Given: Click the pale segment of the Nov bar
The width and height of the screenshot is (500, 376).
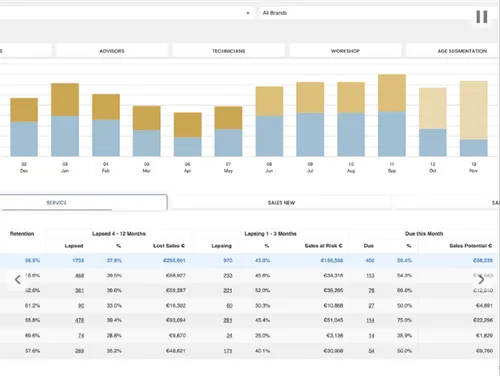Looking at the screenshot, I should (x=474, y=110).
